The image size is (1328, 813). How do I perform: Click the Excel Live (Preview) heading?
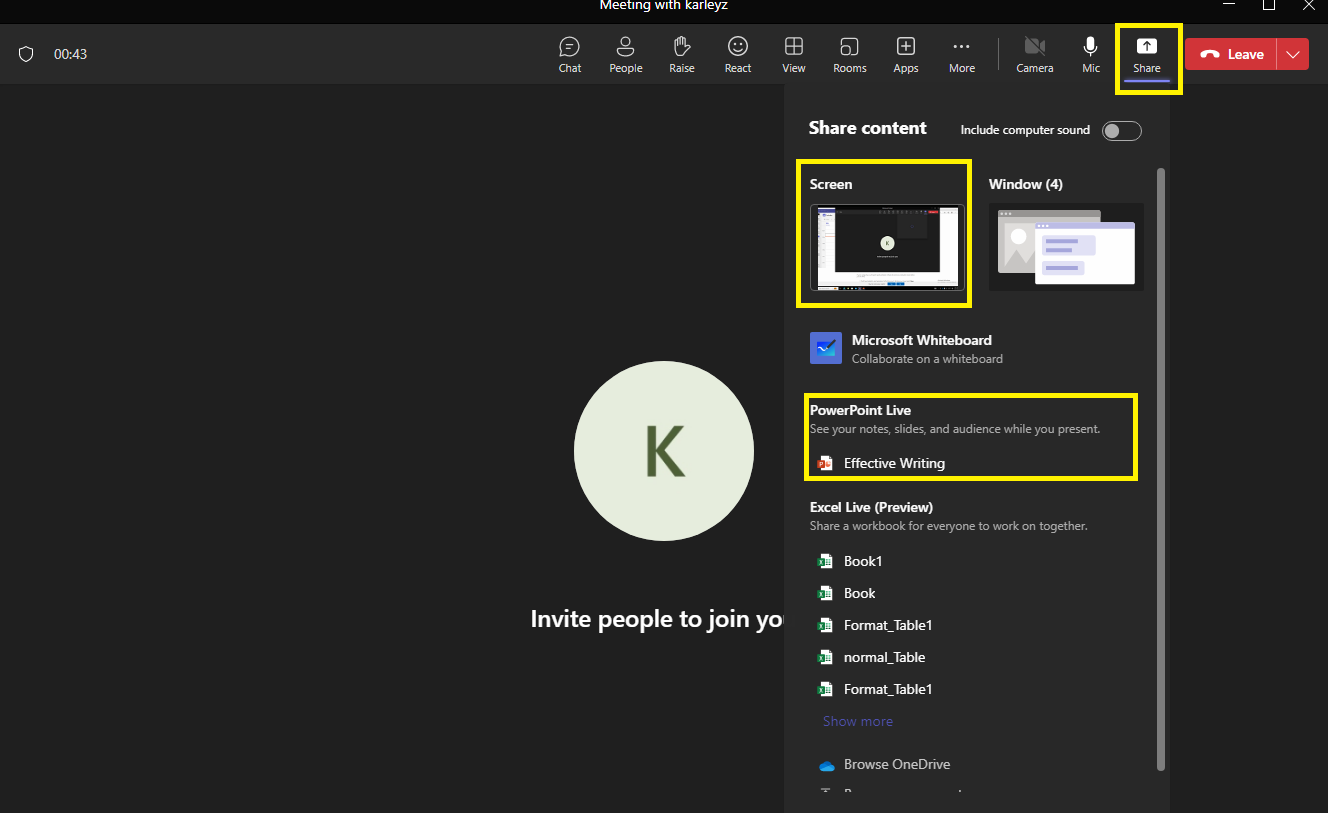coord(871,507)
